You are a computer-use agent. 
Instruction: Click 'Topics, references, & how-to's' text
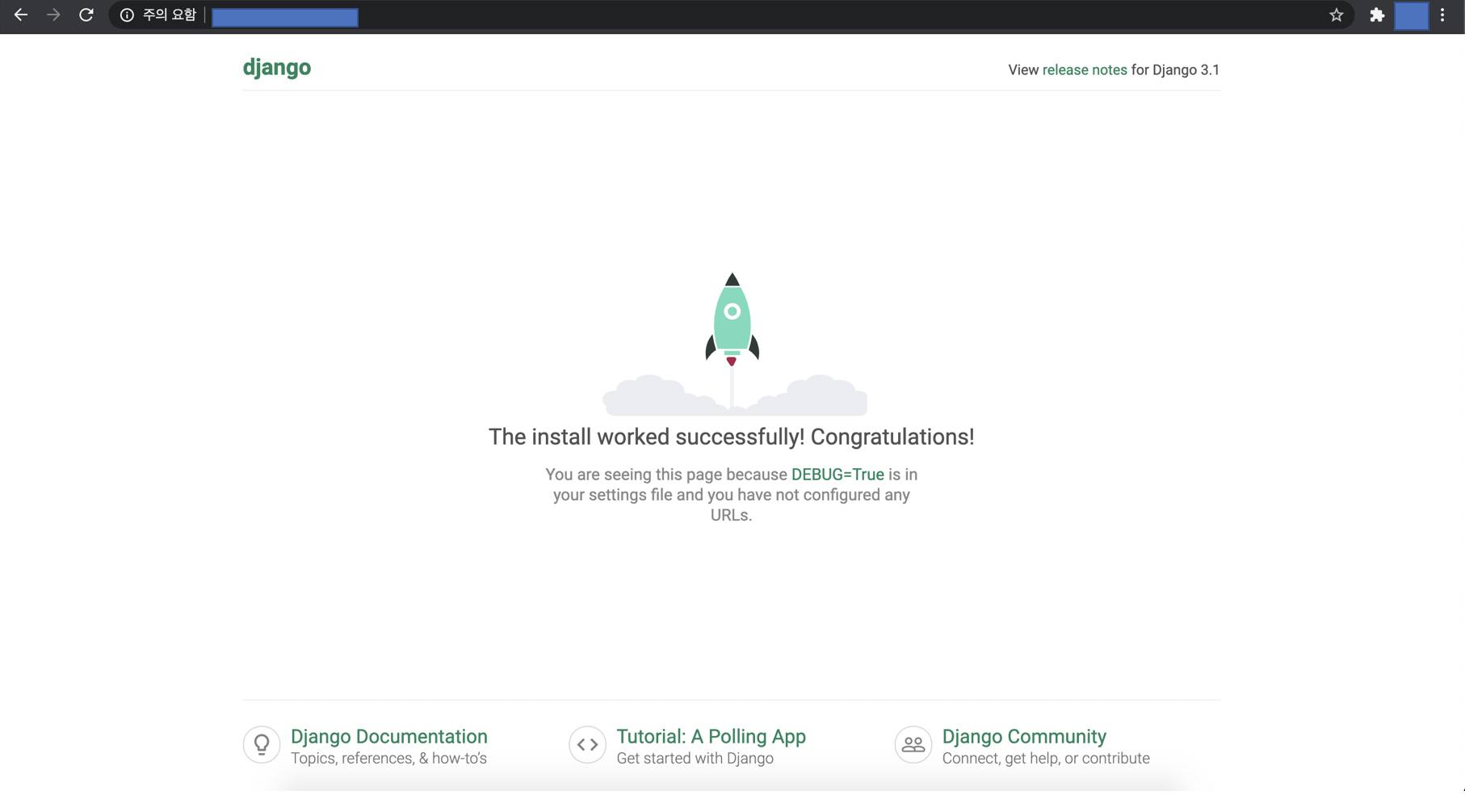pos(388,759)
